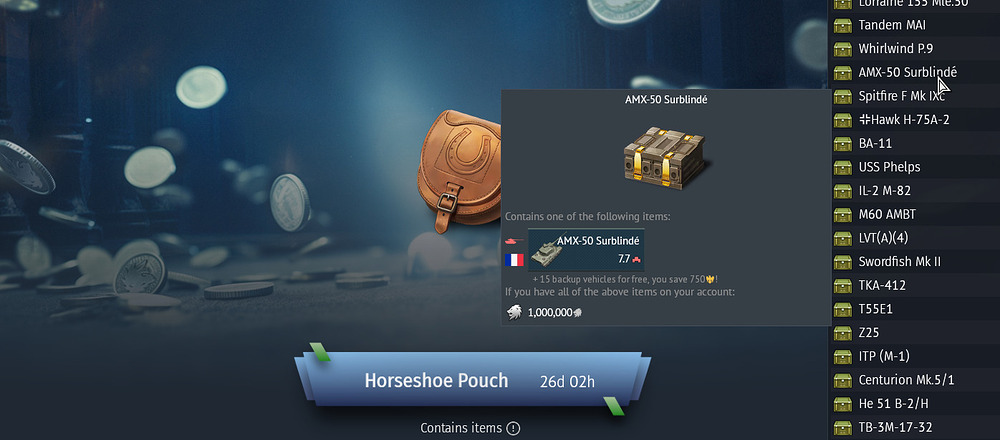Pick Swordfish Mk II in item list
1000x440 pixels.
[914, 261]
